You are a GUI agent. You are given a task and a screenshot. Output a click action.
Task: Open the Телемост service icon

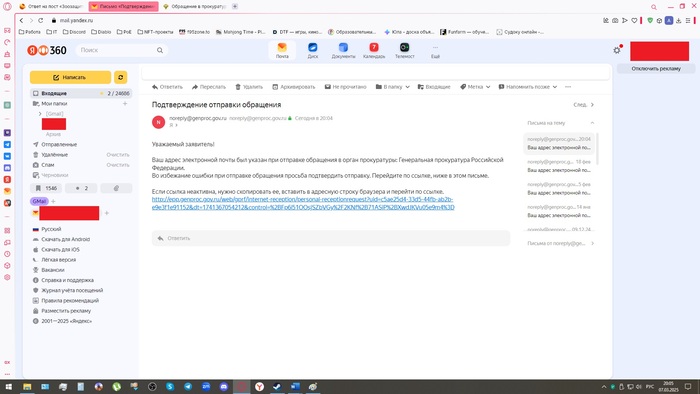[x=404, y=50]
